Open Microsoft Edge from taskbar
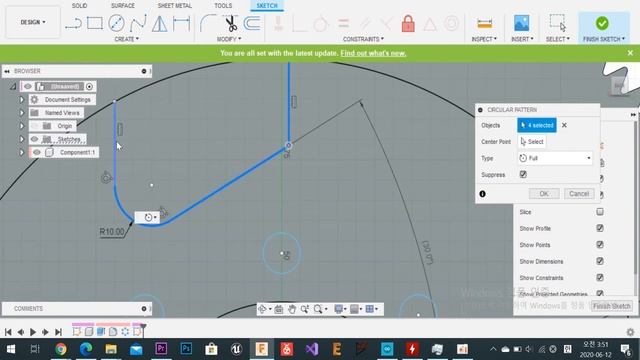 [86, 349]
